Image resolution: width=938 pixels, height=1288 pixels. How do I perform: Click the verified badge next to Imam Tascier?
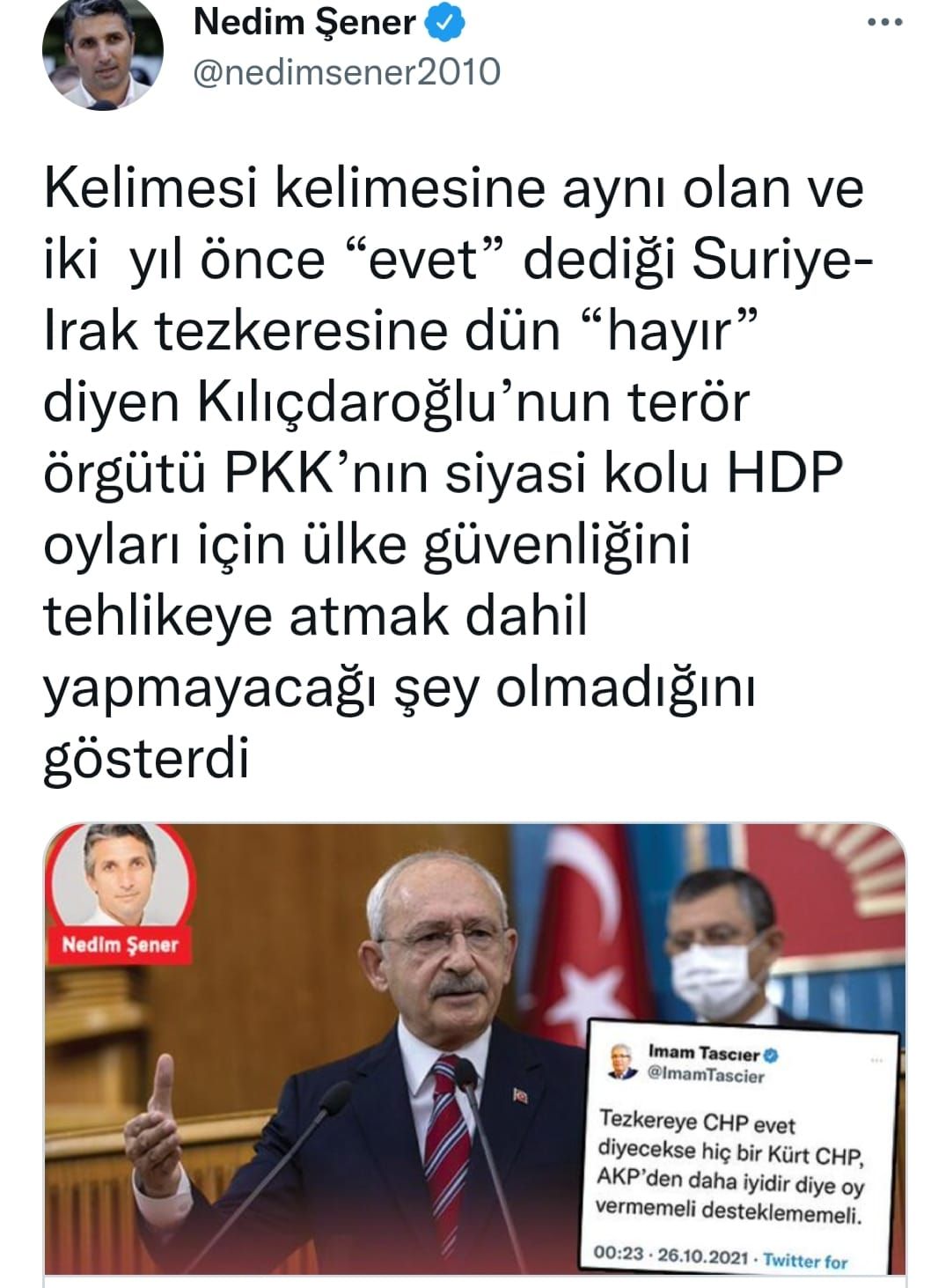[x=772, y=1054]
